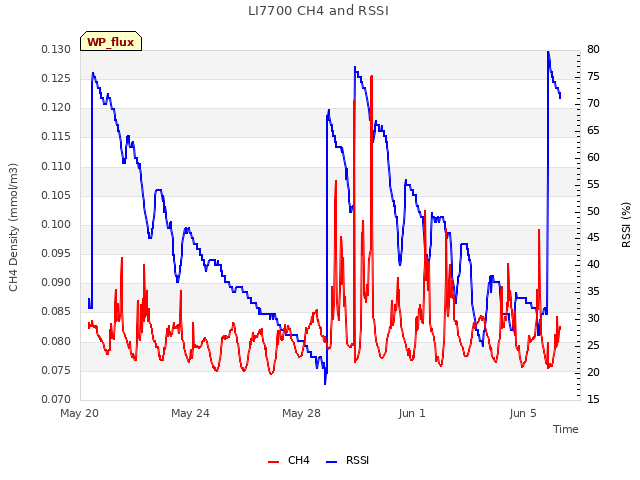Click the 0.070 left axis value
The height and width of the screenshot is (480, 640).
pyautogui.click(x=56, y=400)
